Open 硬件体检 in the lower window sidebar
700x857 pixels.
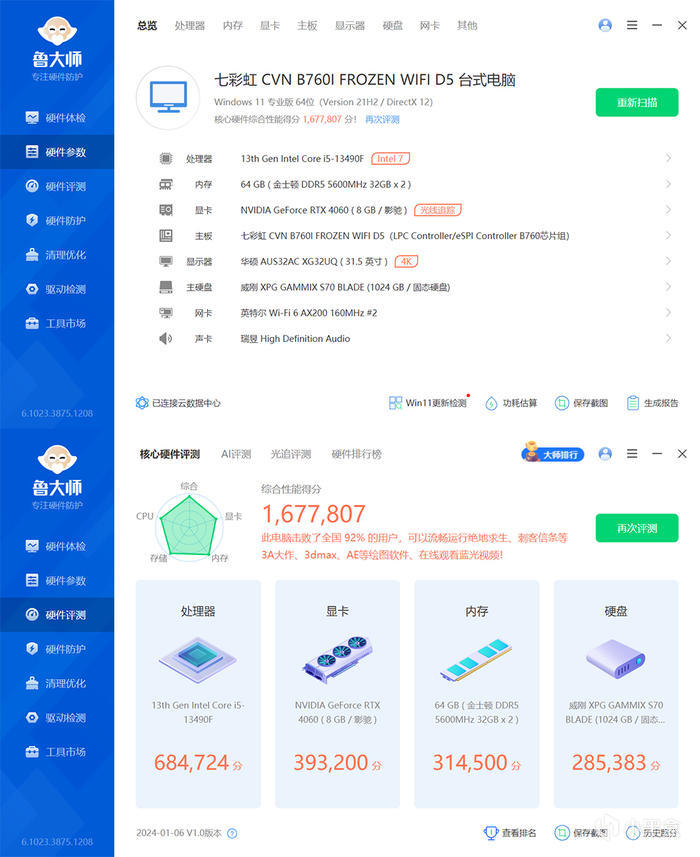tap(56, 546)
